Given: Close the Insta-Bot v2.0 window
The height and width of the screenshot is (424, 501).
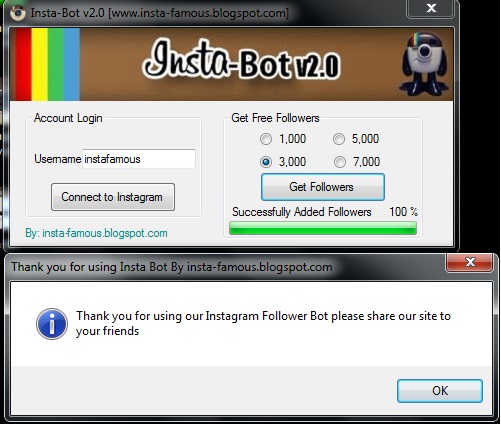Looking at the screenshot, I should tap(431, 8).
